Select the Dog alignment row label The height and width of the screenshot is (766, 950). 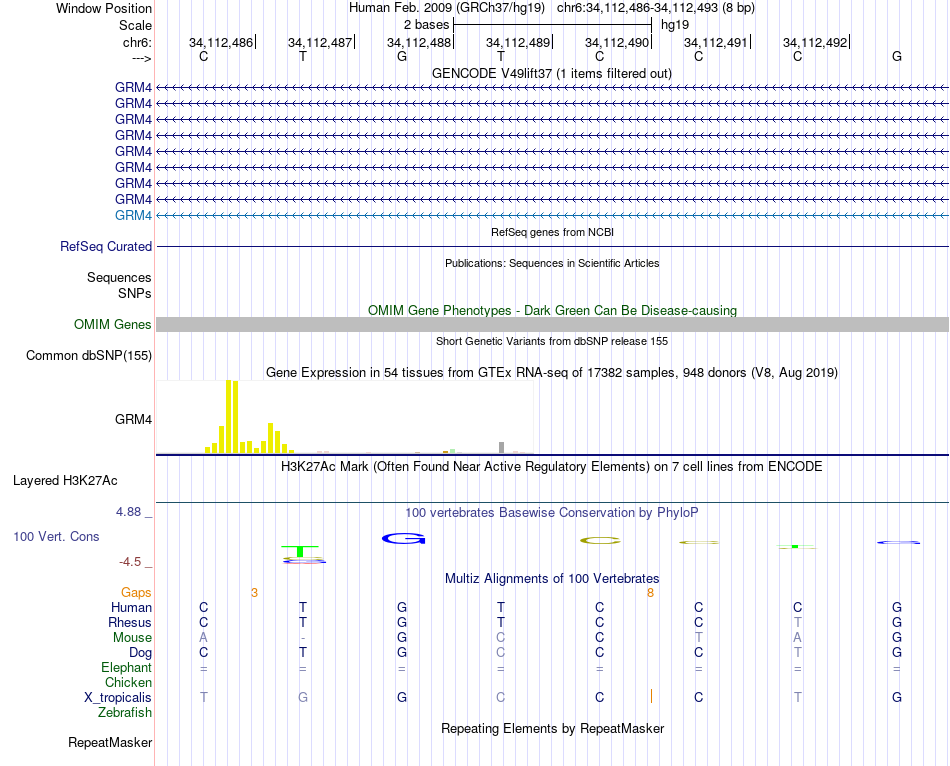(140, 653)
